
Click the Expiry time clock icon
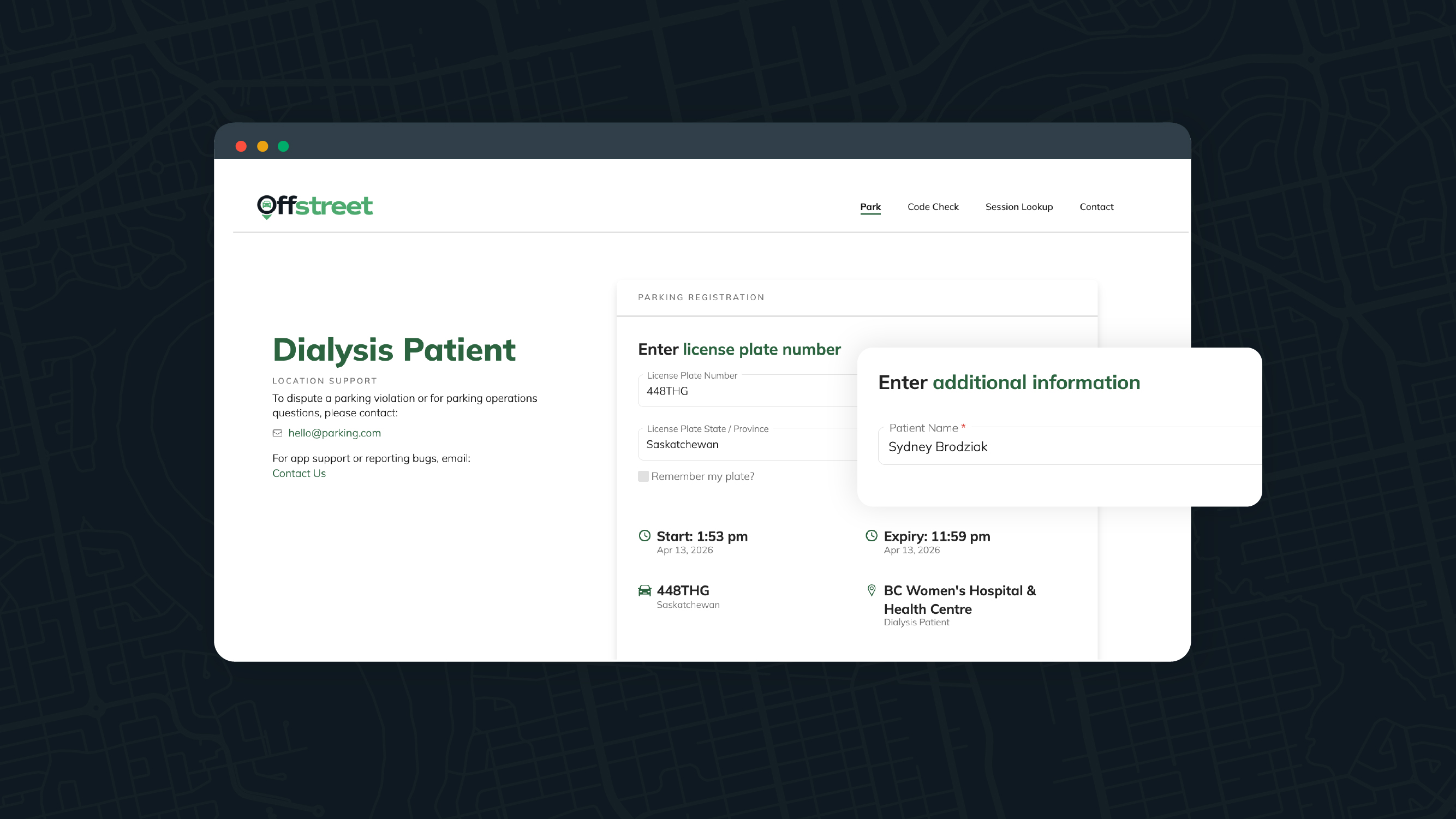point(872,535)
